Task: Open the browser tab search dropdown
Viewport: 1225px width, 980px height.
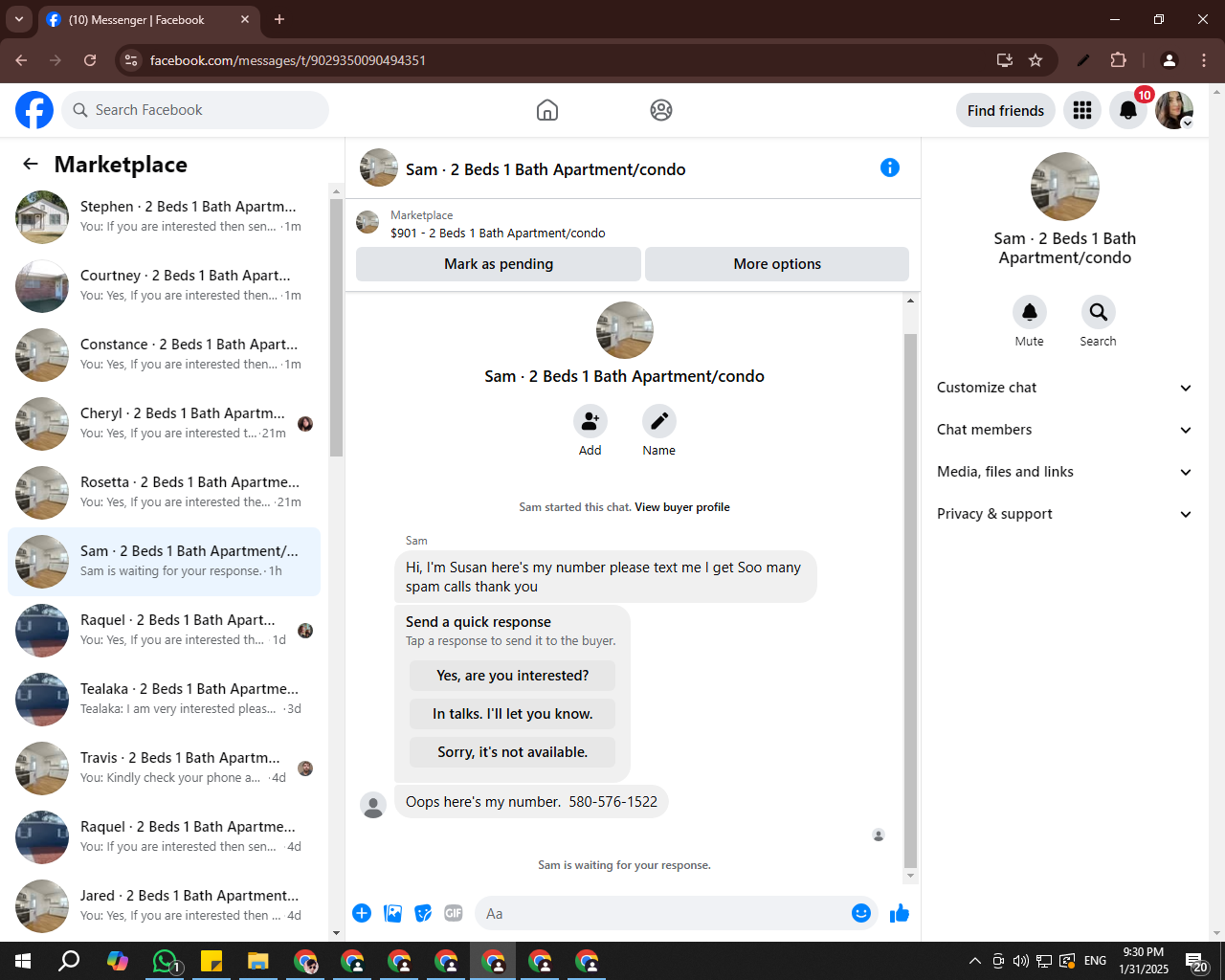Action: click(19, 19)
